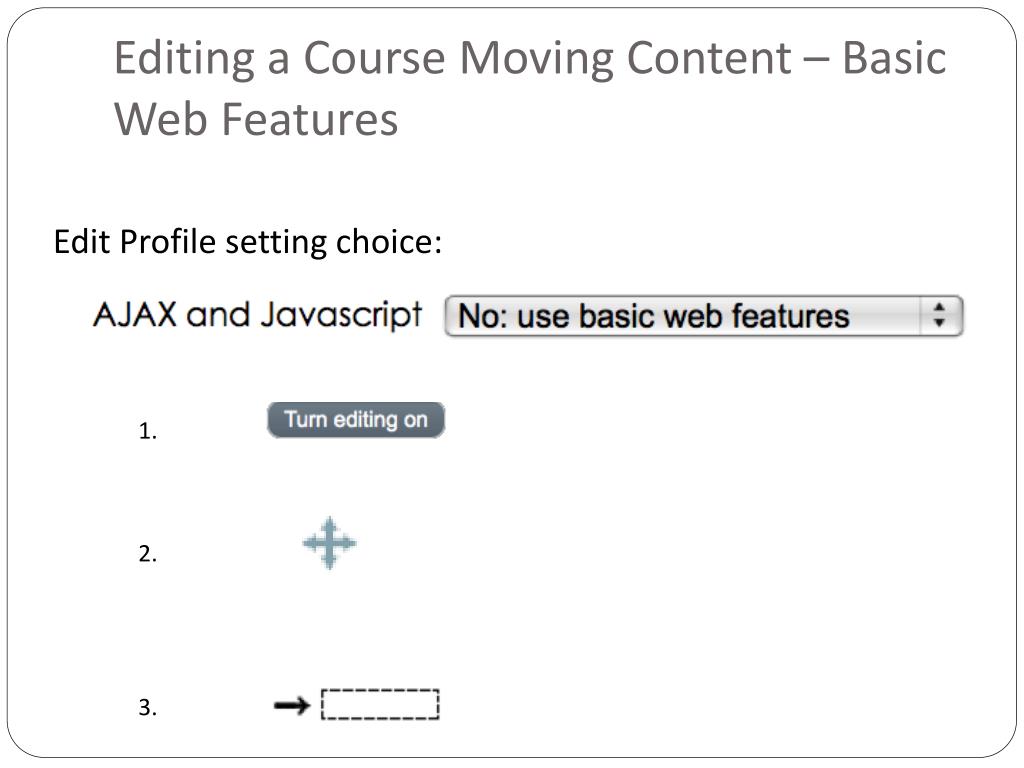Click the black right-pointing arrow icon
The image size is (1024, 768).
(x=291, y=706)
